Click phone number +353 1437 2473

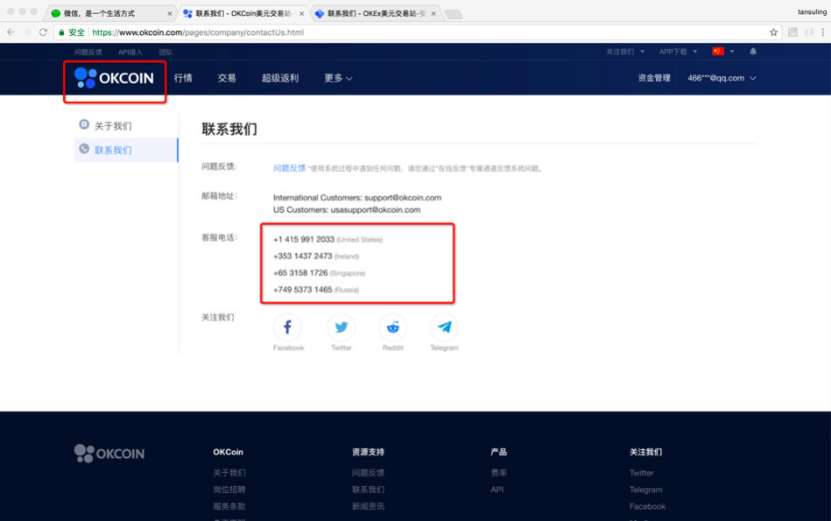pyautogui.click(x=303, y=256)
